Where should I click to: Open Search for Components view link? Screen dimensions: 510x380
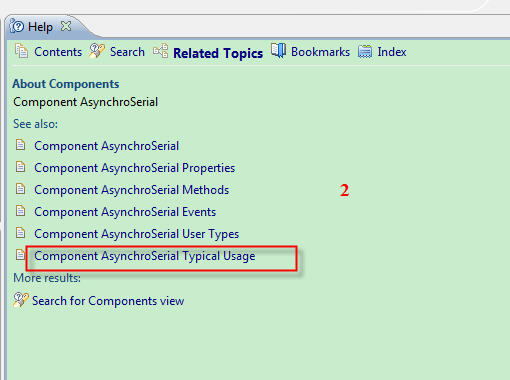[108, 301]
